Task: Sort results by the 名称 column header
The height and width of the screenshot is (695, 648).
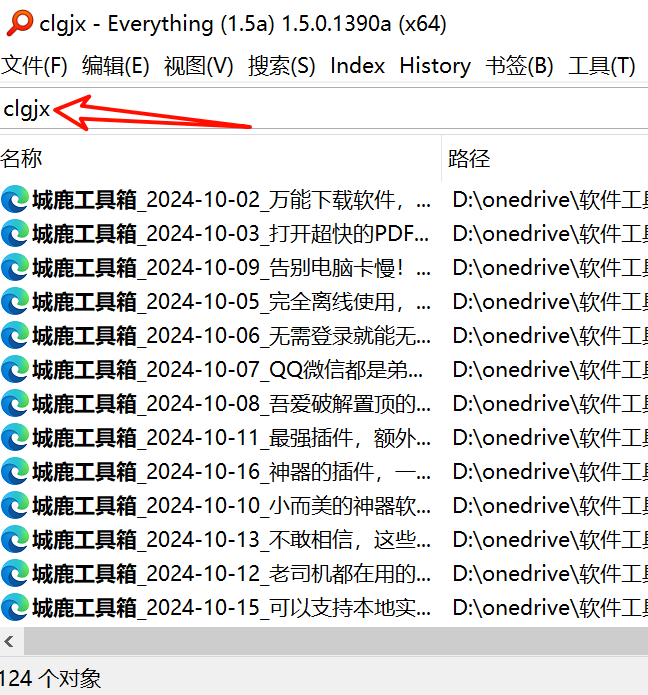Action: [220, 158]
